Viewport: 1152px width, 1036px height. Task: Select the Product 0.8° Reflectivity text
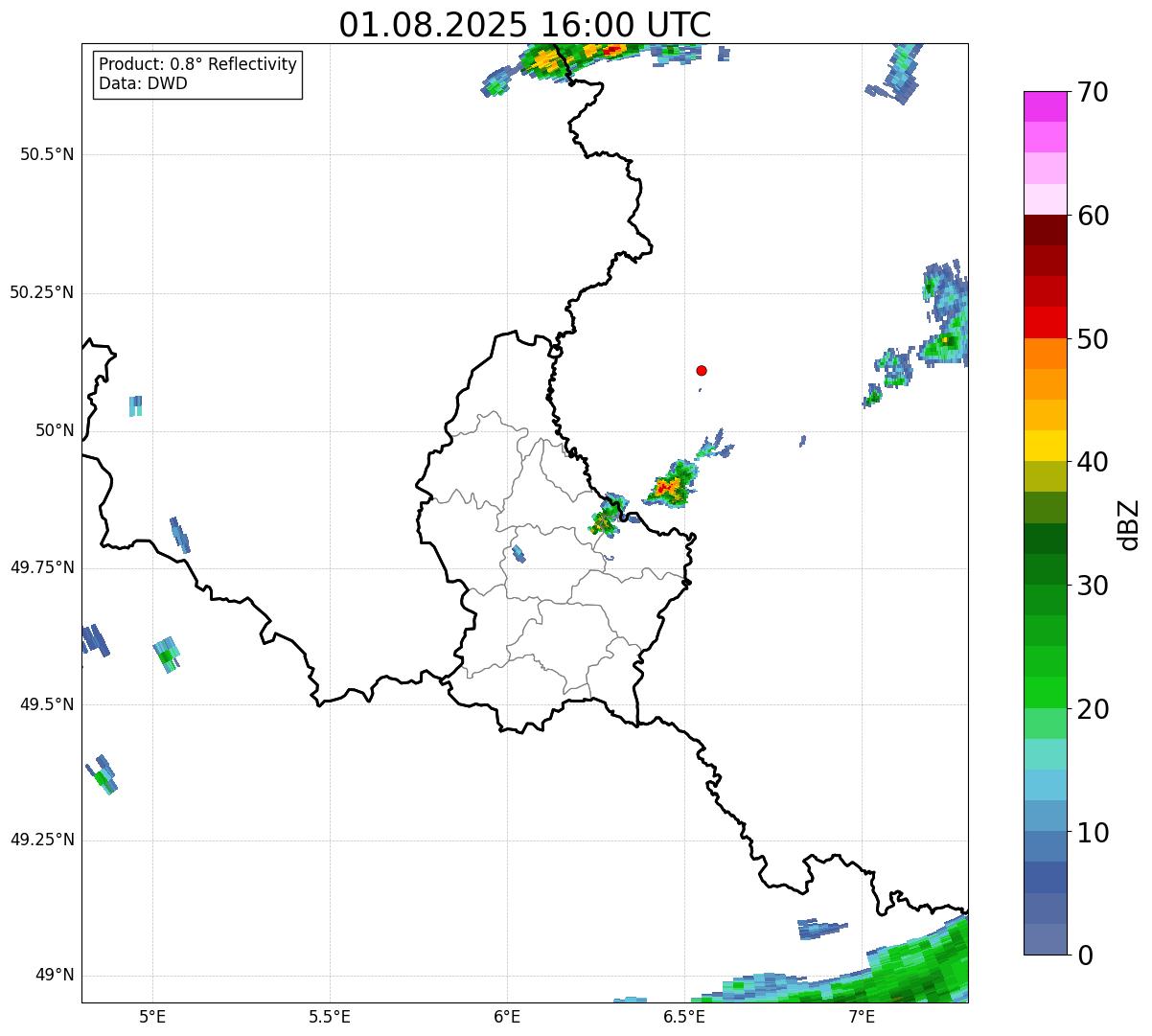(197, 64)
